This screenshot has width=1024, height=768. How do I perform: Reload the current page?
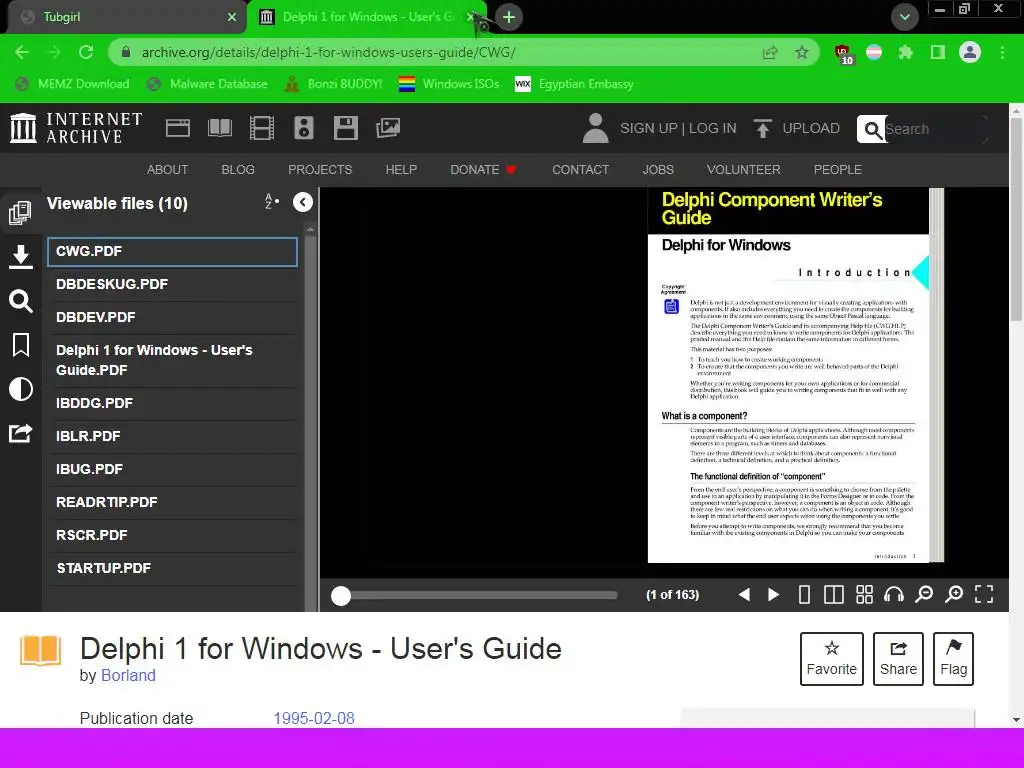(x=86, y=52)
